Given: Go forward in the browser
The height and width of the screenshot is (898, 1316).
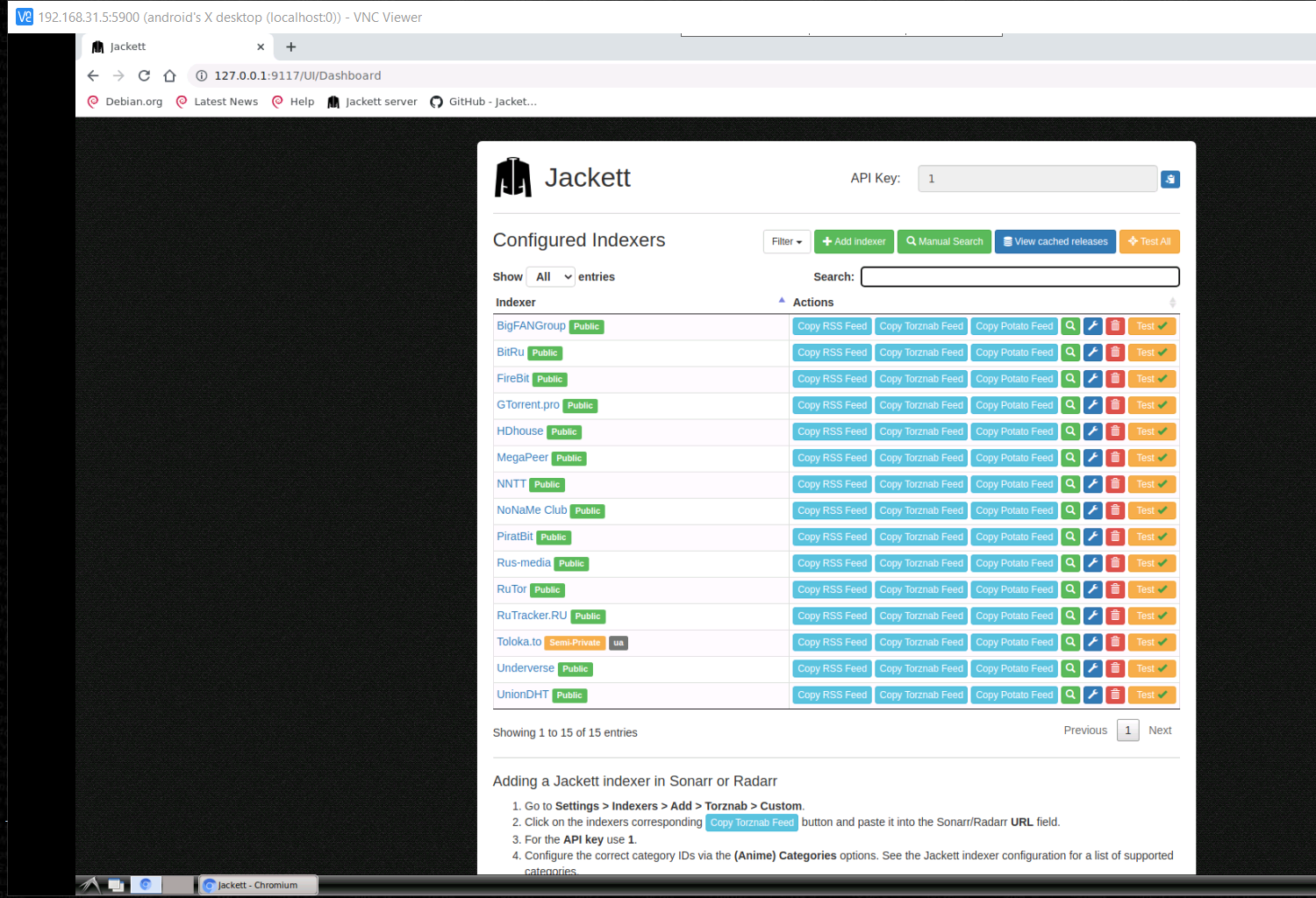Looking at the screenshot, I should click(x=118, y=75).
